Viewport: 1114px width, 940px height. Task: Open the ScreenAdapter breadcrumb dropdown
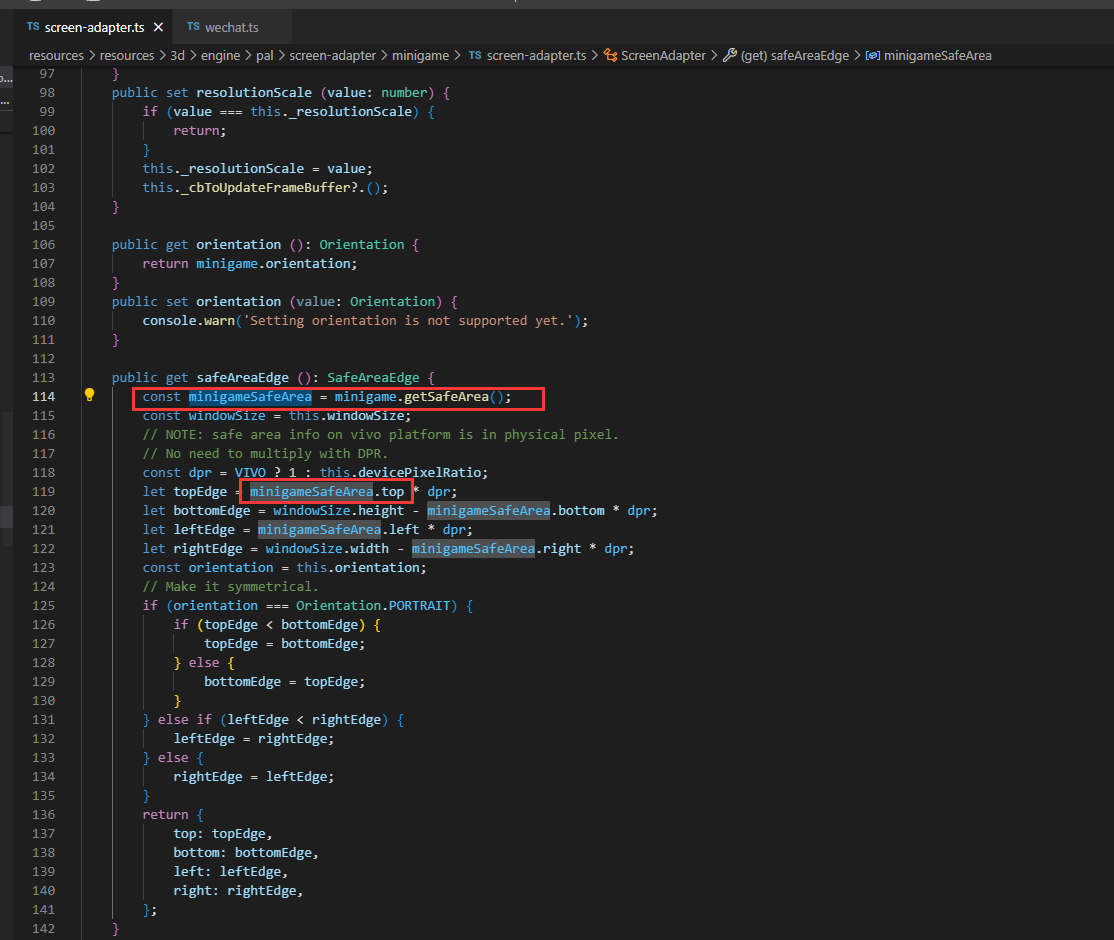[663, 55]
